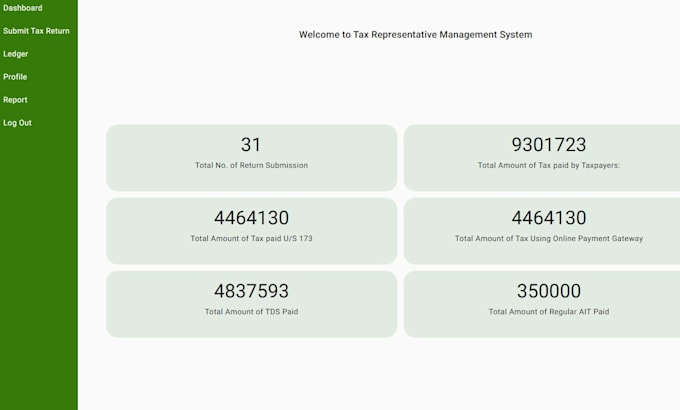
Task: Click the Online Payment Gateway tax card
Action: tap(542, 231)
